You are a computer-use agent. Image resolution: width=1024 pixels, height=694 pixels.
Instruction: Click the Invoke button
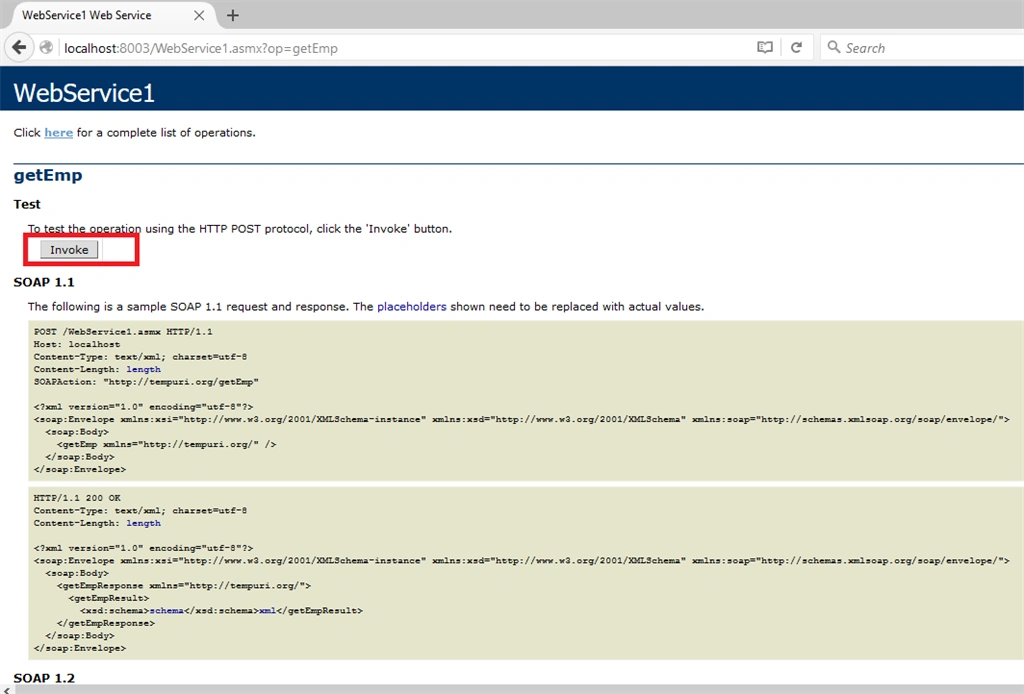[x=69, y=249]
